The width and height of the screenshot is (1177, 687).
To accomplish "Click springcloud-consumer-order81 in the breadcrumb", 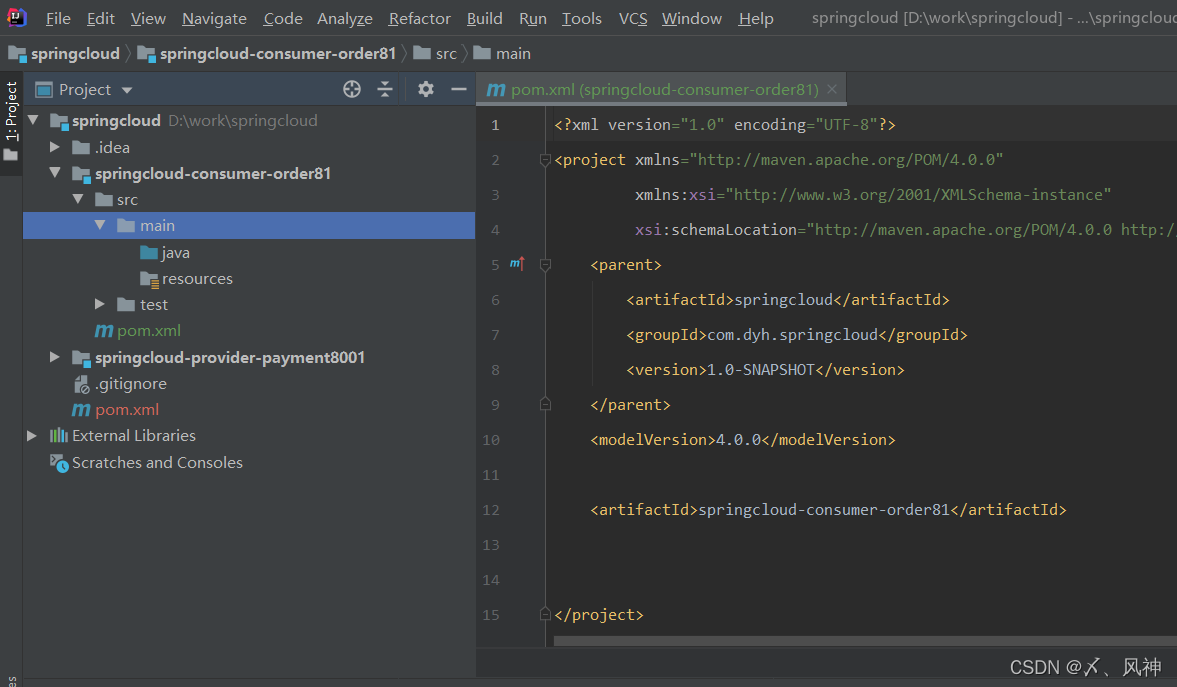I will click(278, 53).
